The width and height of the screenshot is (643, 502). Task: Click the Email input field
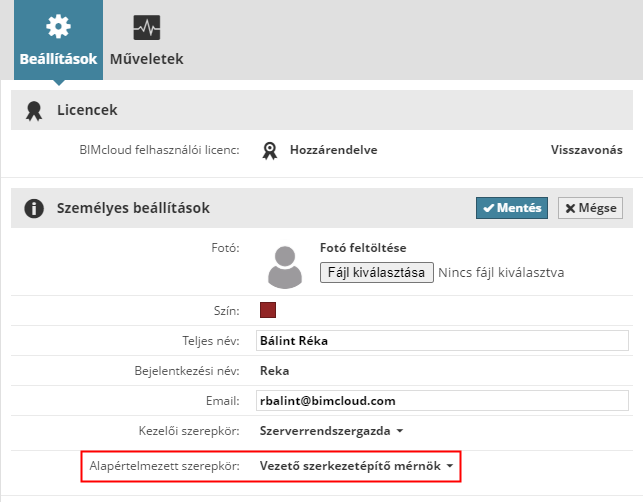(441, 401)
